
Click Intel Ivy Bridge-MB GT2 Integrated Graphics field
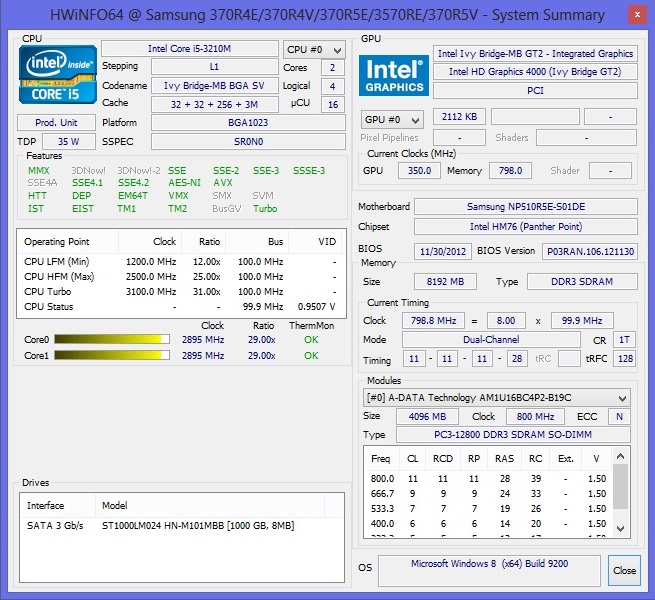pyautogui.click(x=535, y=53)
